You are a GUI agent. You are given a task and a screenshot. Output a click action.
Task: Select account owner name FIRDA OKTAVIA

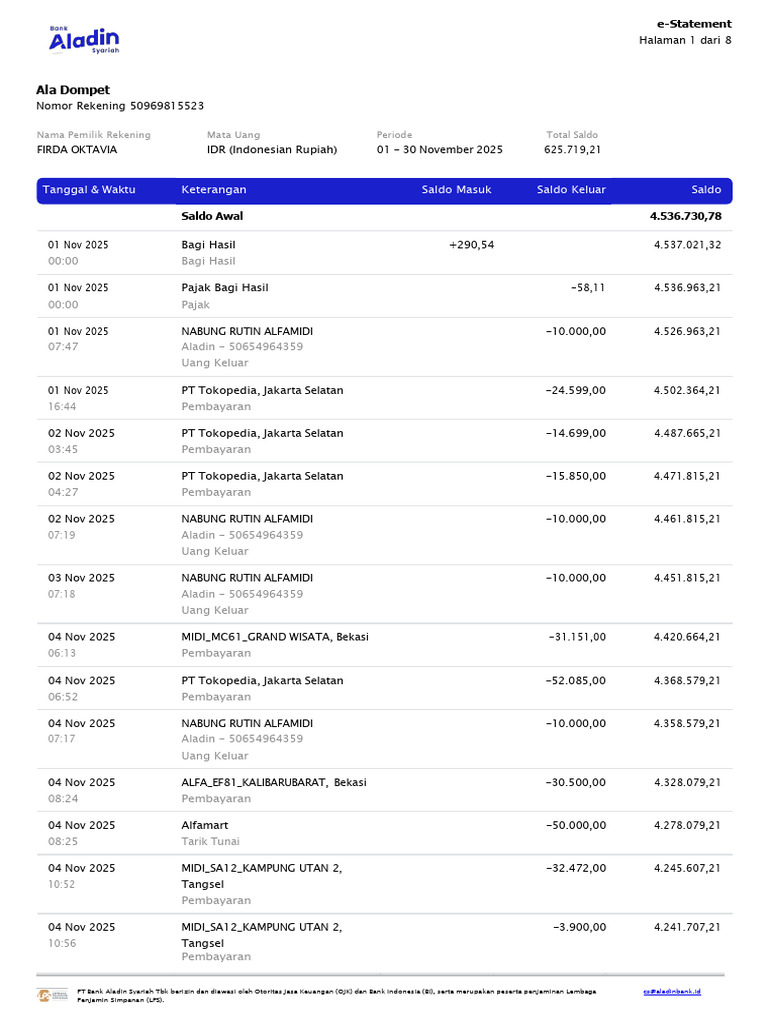(x=77, y=150)
